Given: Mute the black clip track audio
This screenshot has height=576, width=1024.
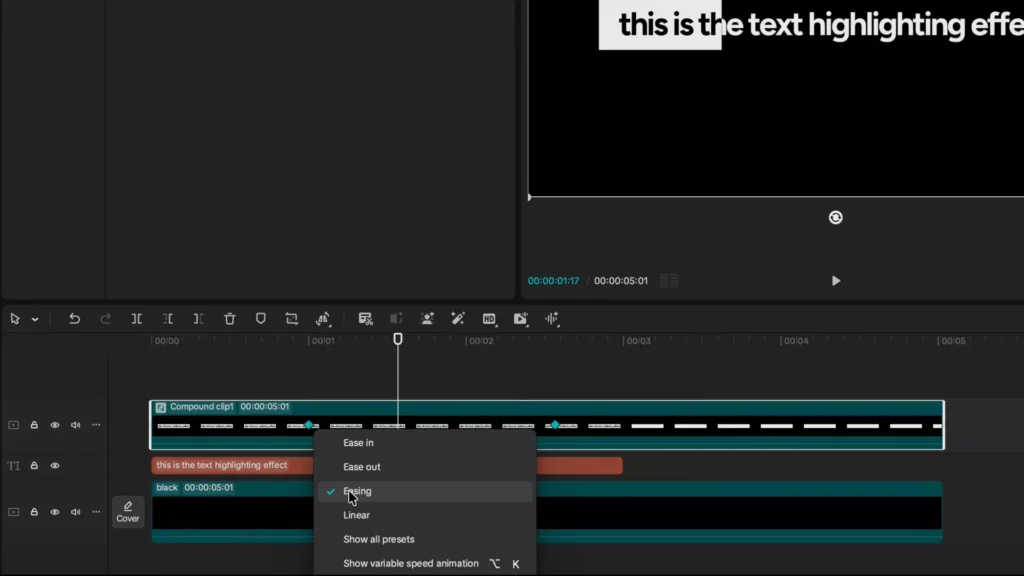Looking at the screenshot, I should 75,512.
